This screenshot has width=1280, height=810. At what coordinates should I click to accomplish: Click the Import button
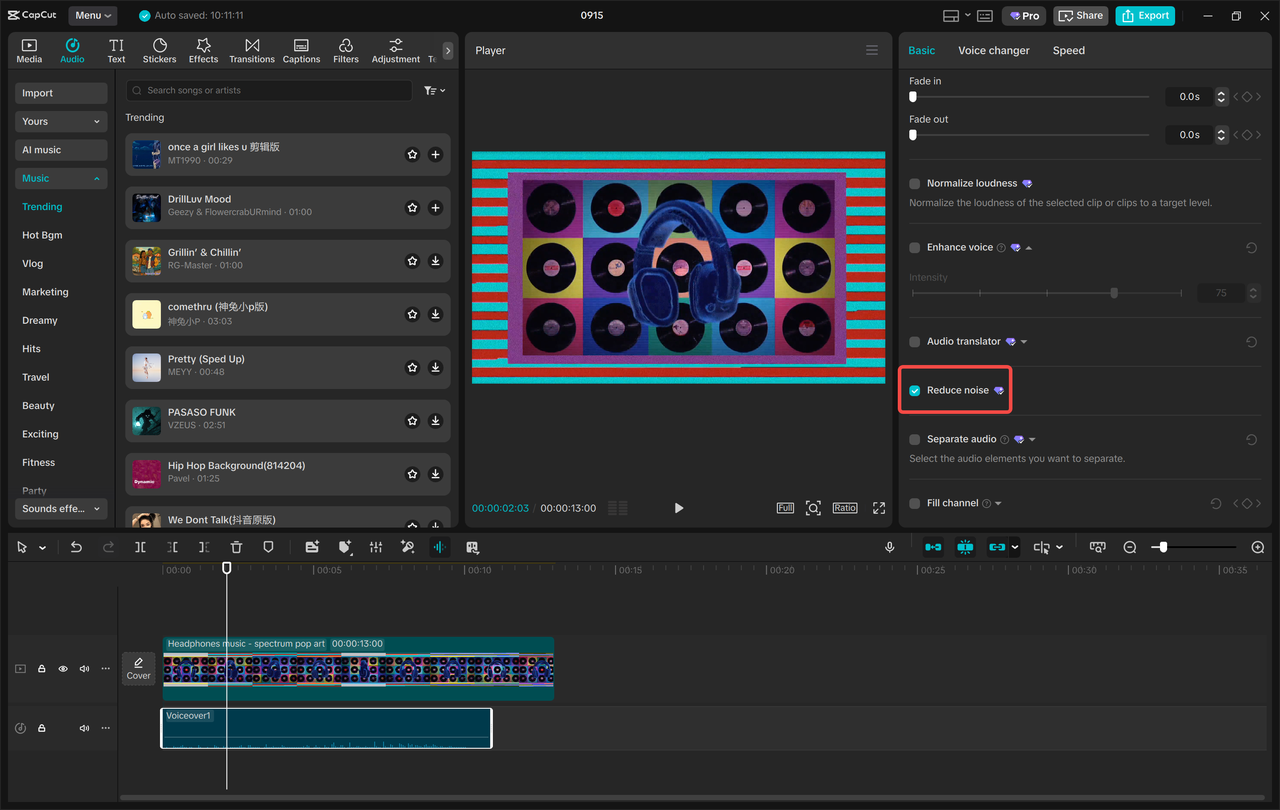(x=61, y=93)
